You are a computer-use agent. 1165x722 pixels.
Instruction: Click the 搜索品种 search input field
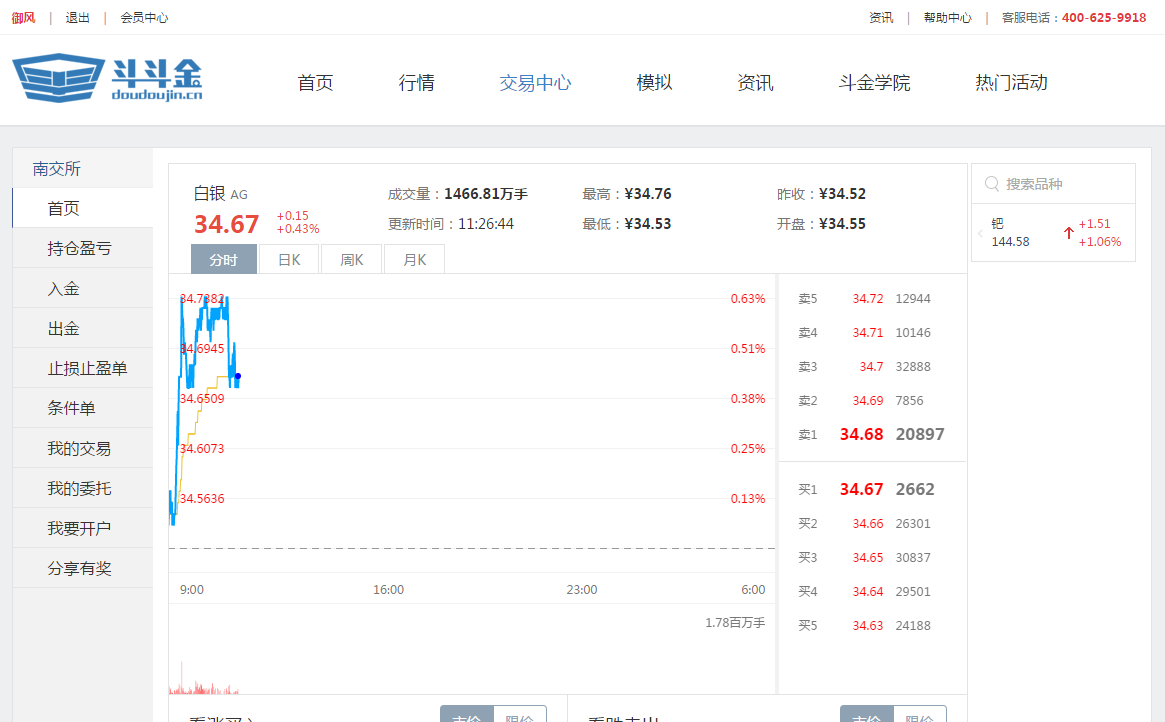click(1050, 183)
